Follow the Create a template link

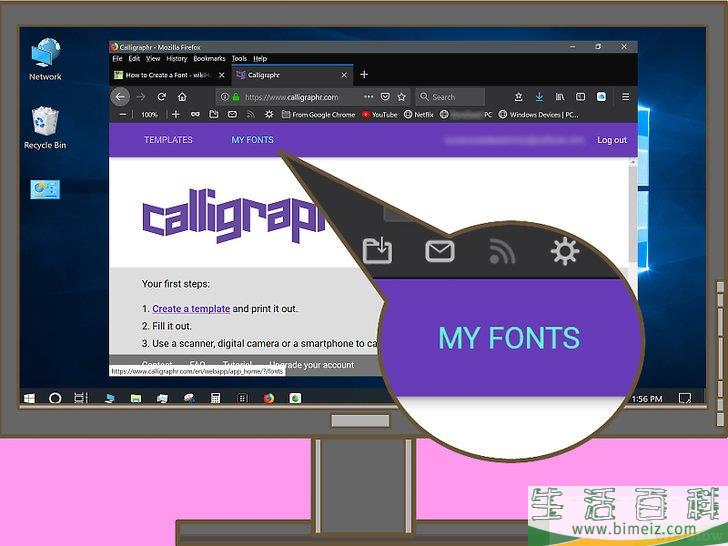click(x=191, y=309)
